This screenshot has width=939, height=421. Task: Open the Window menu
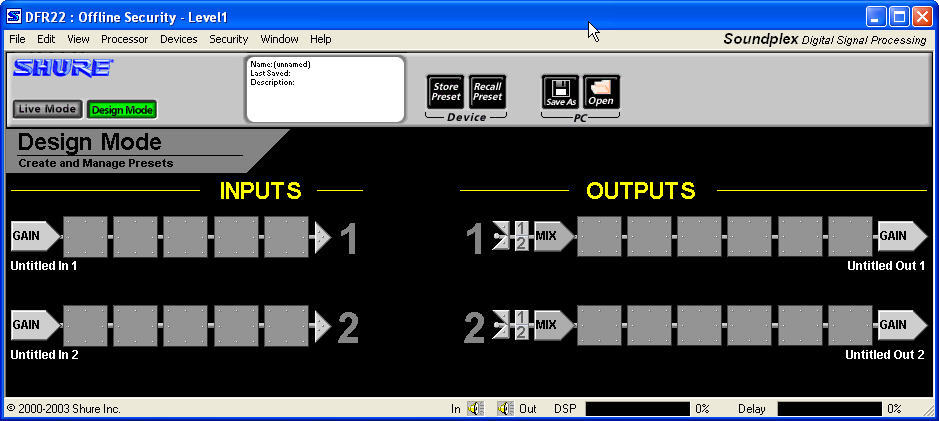[279, 39]
